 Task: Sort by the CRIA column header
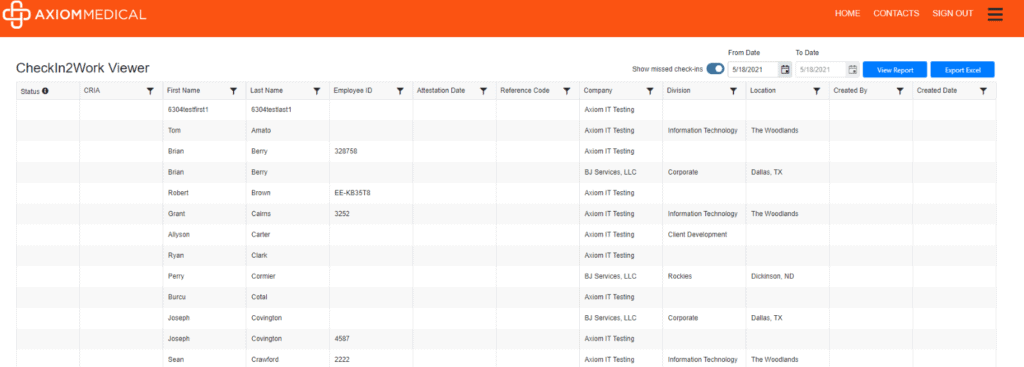click(x=92, y=91)
